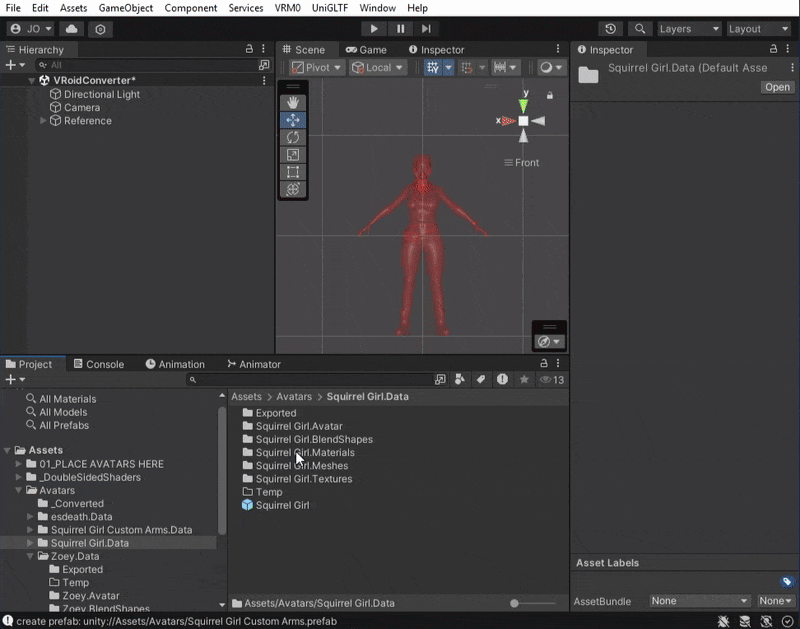Click the Asset Labels tag icon
Image resolution: width=800 pixels, height=629 pixels.
tap(787, 582)
